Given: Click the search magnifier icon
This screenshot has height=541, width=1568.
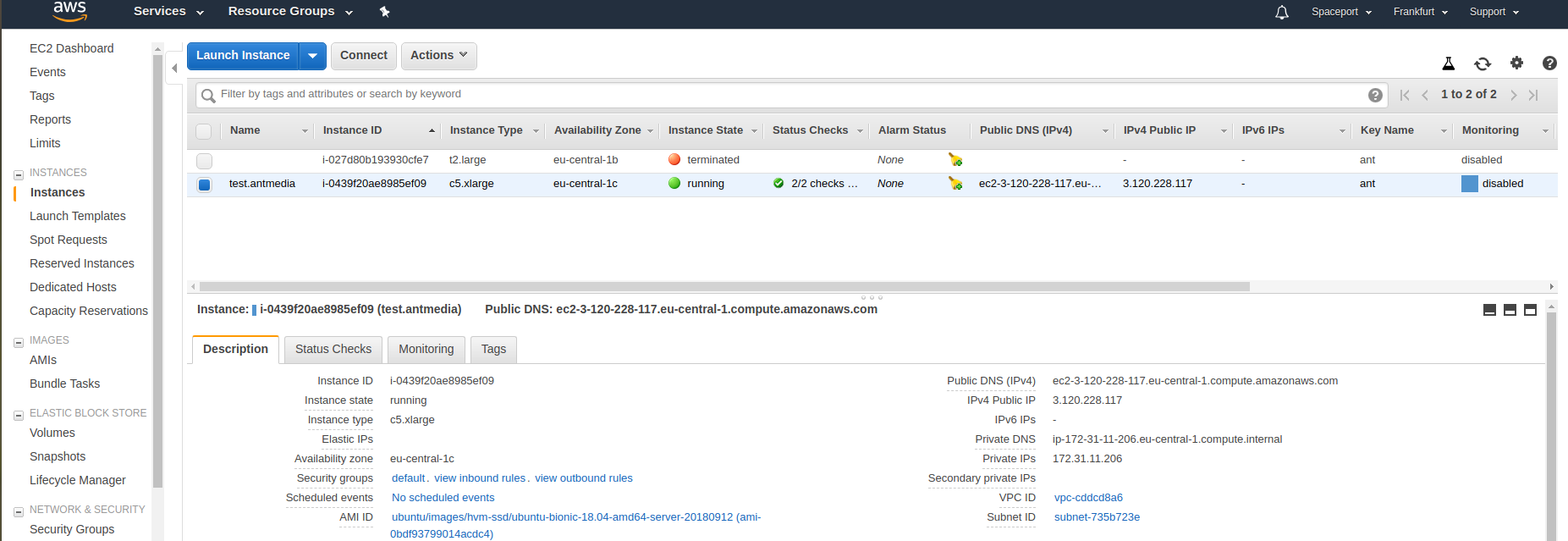Looking at the screenshot, I should click(x=208, y=96).
